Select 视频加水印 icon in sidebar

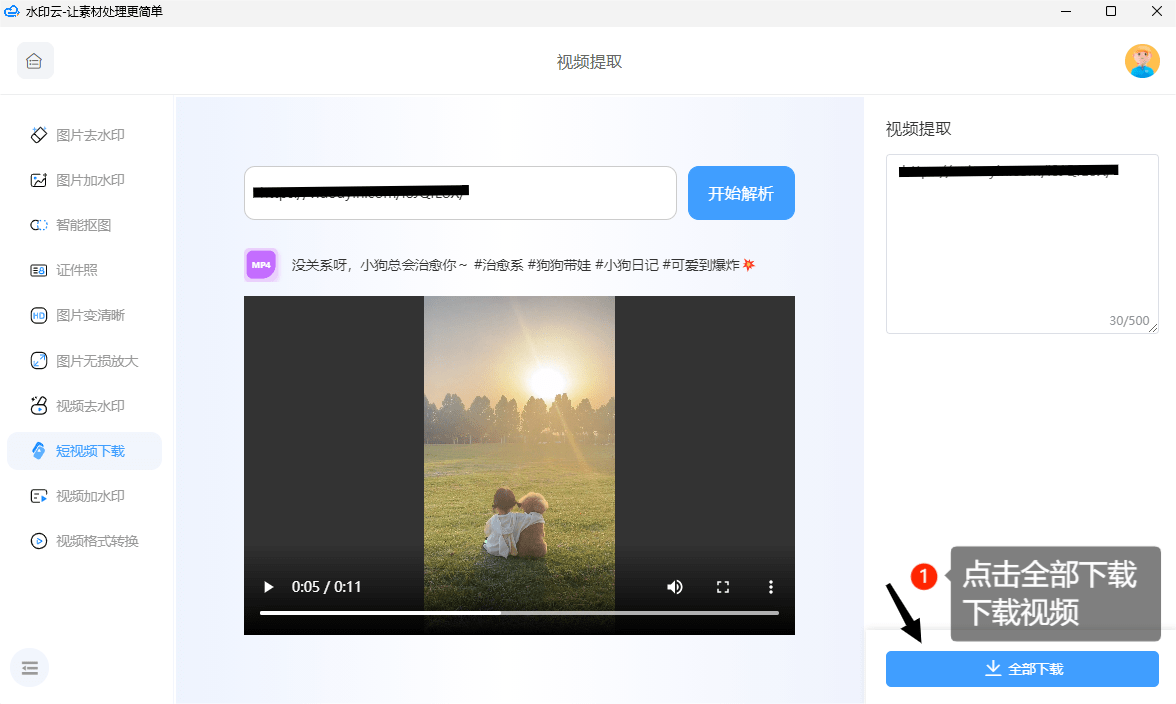[x=38, y=496]
